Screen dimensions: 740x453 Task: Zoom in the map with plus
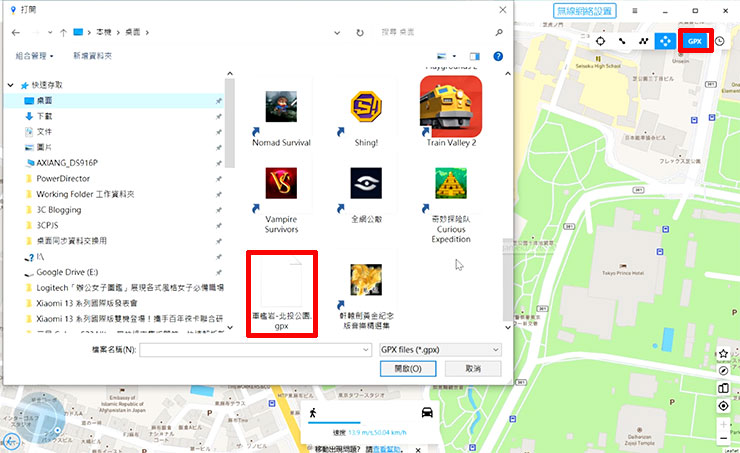pos(723,424)
